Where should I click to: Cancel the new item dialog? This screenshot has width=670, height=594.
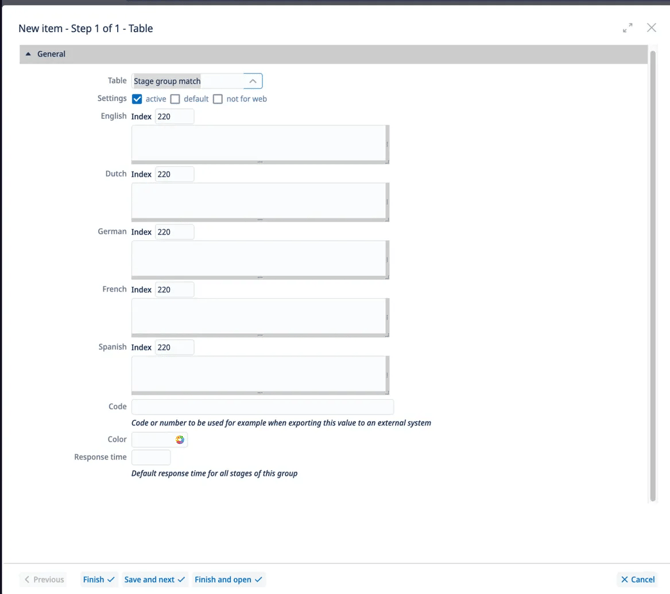tap(637, 579)
